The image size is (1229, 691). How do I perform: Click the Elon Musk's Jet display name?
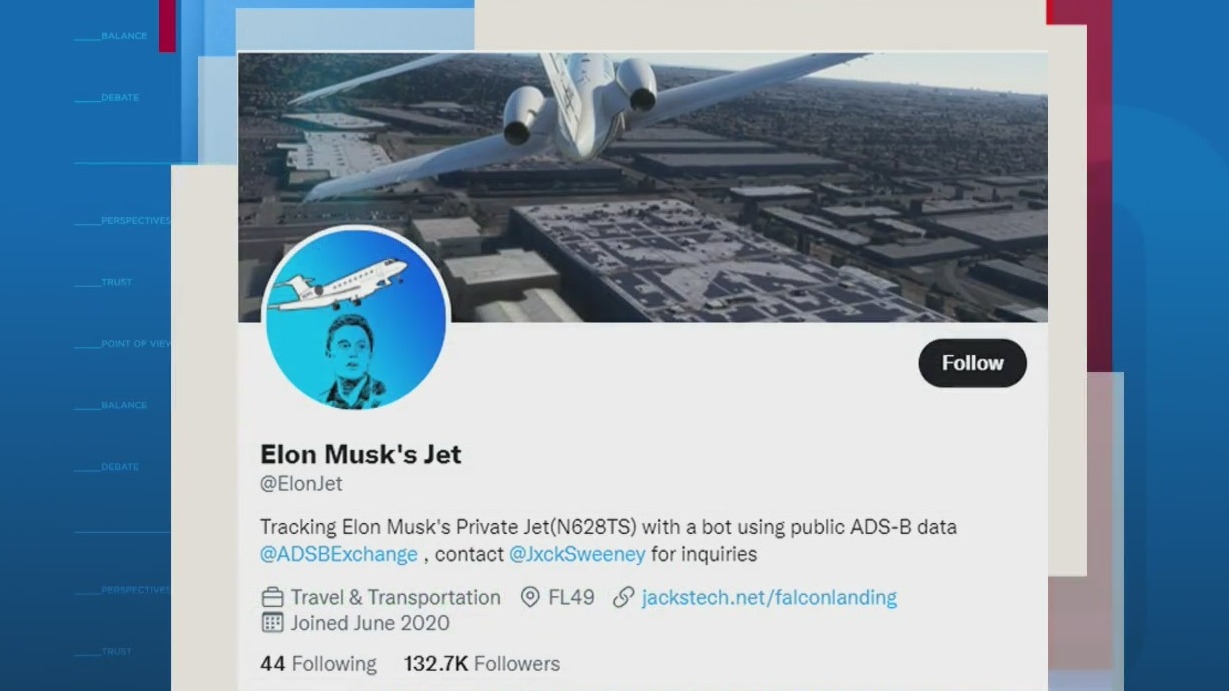[361, 454]
